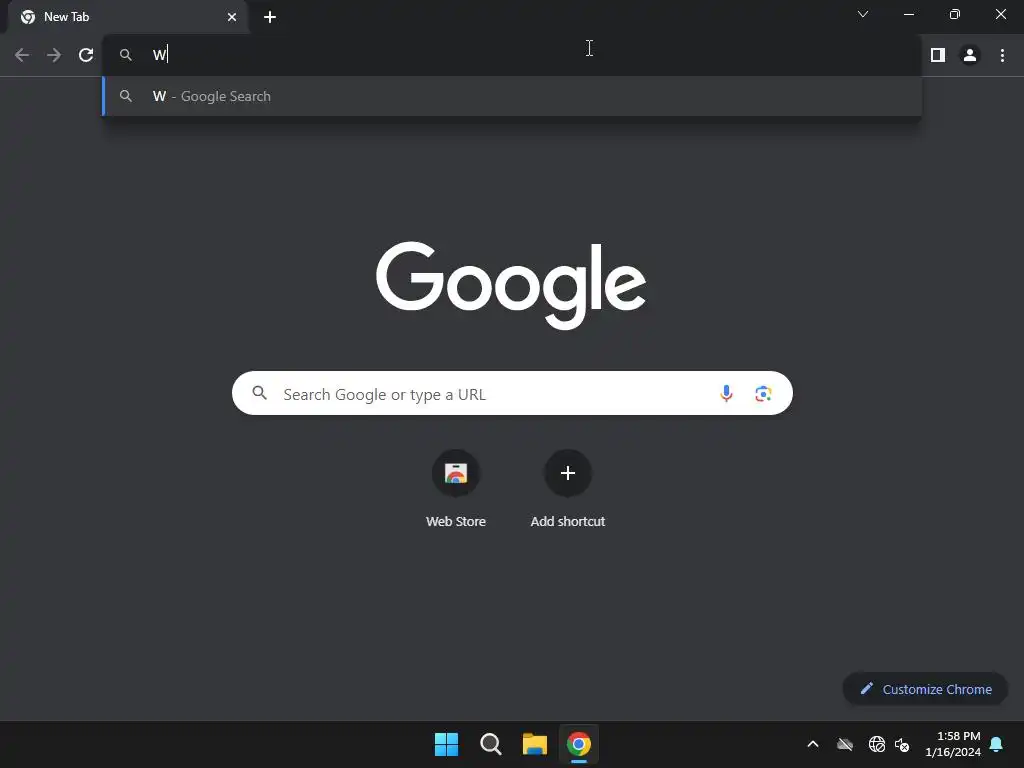Reload the page with the refresh icon
Viewport: 1024px width, 768px height.
[x=86, y=55]
